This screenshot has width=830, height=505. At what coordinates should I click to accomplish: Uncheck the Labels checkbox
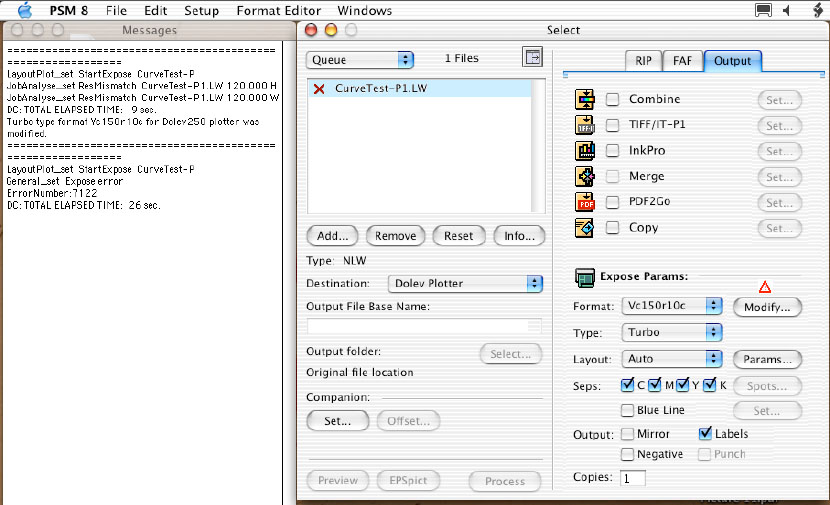click(x=705, y=434)
